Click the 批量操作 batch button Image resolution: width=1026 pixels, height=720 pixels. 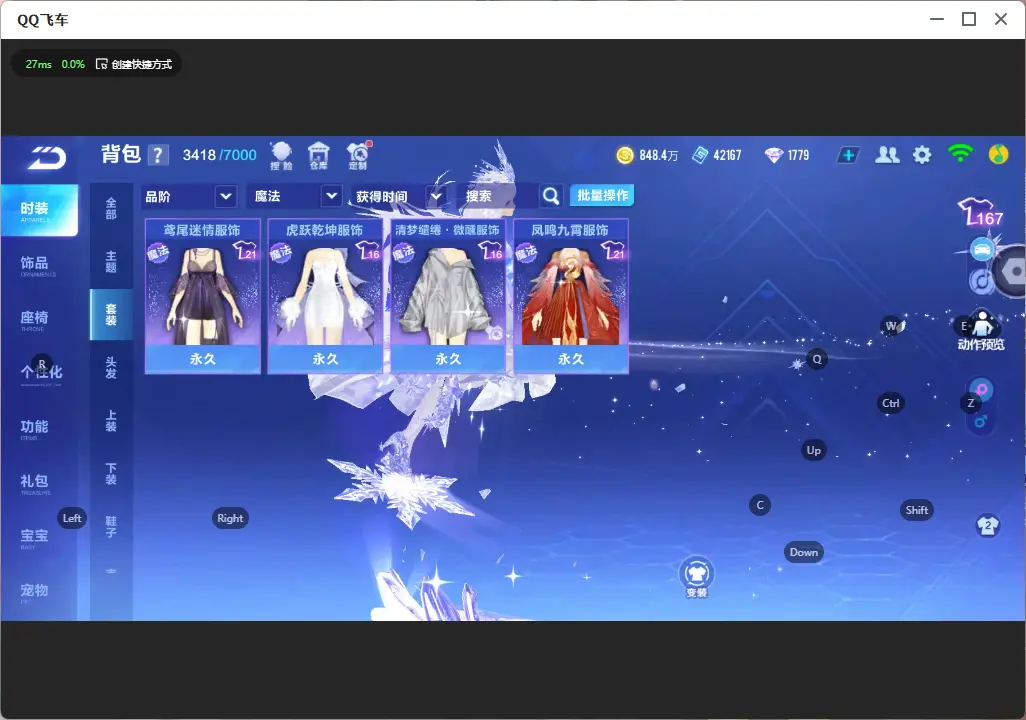[602, 196]
